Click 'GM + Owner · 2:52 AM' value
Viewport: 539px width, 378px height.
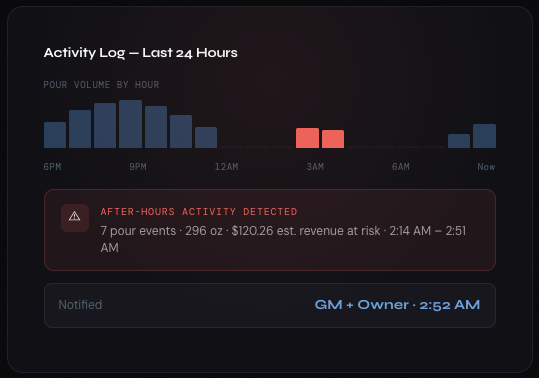(x=397, y=305)
